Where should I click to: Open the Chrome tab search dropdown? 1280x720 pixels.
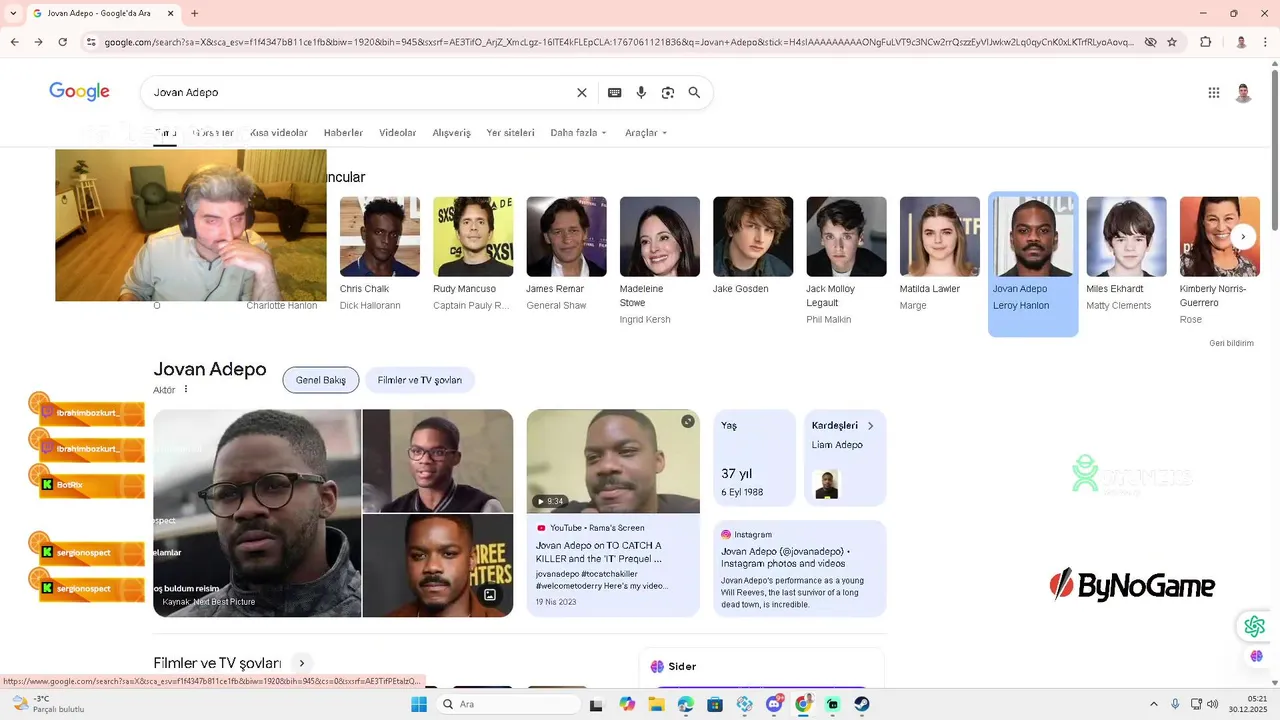tap(14, 13)
